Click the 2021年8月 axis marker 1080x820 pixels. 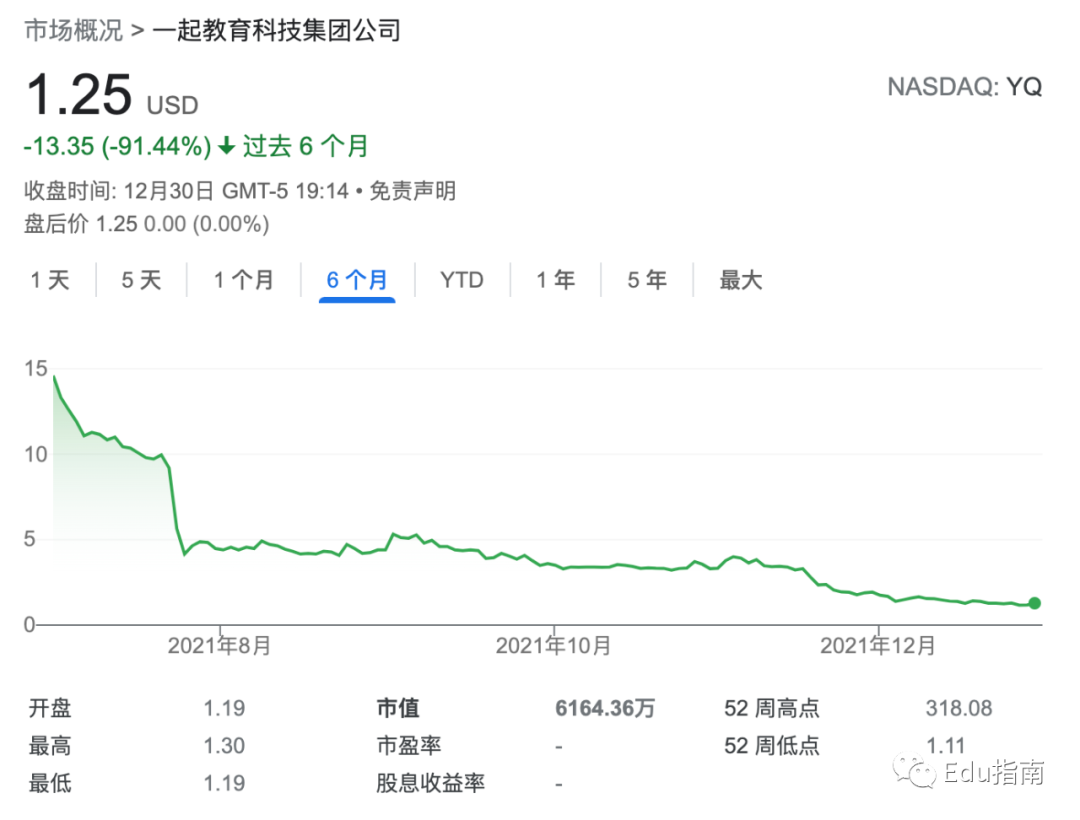220,645
